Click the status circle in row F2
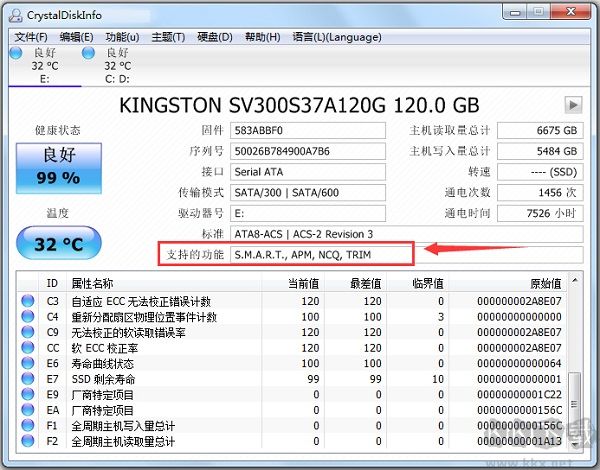This screenshot has width=600, height=470. pyautogui.click(x=28, y=441)
